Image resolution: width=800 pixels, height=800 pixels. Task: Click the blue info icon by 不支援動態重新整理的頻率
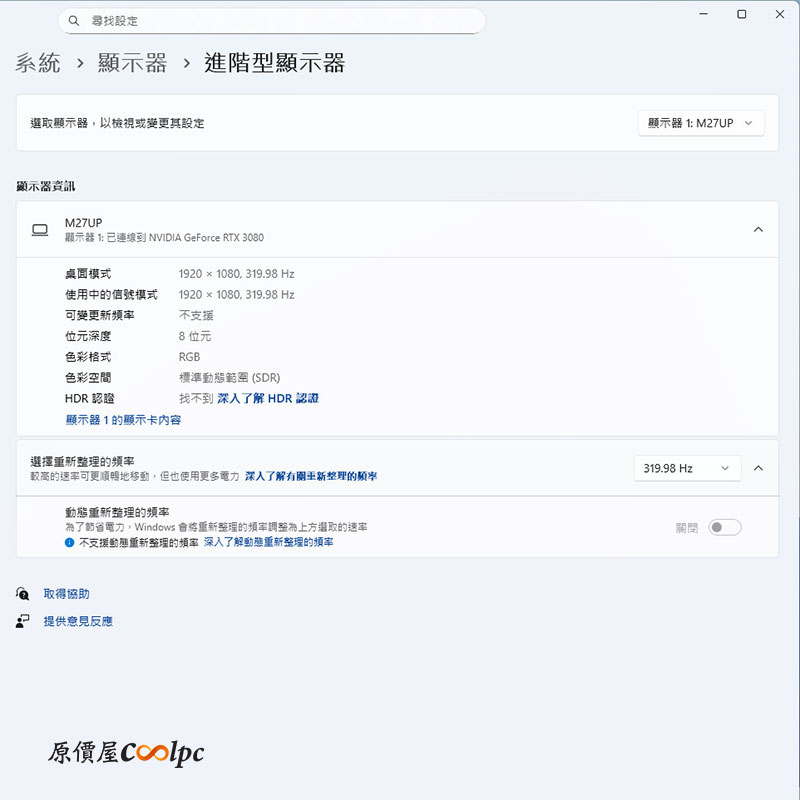[70, 542]
